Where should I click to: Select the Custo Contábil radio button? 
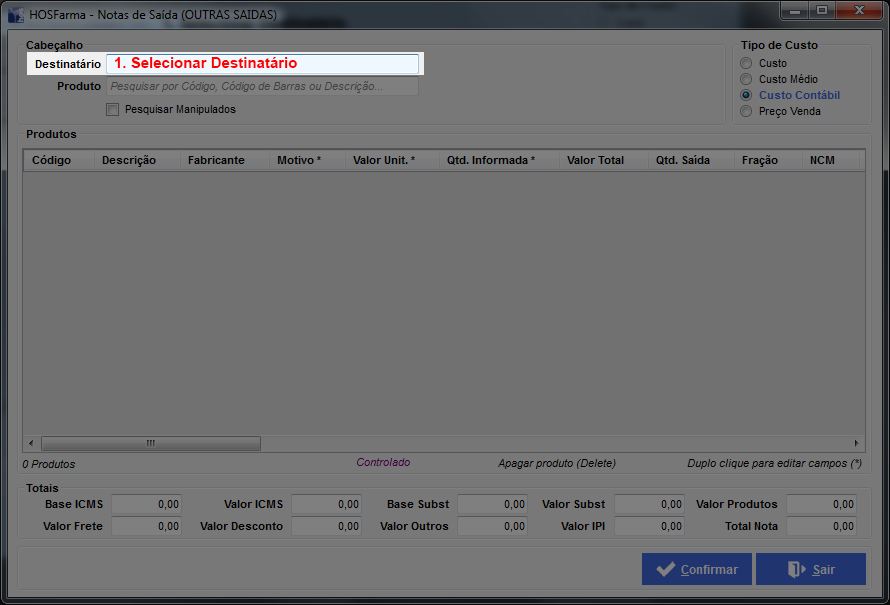[745, 95]
